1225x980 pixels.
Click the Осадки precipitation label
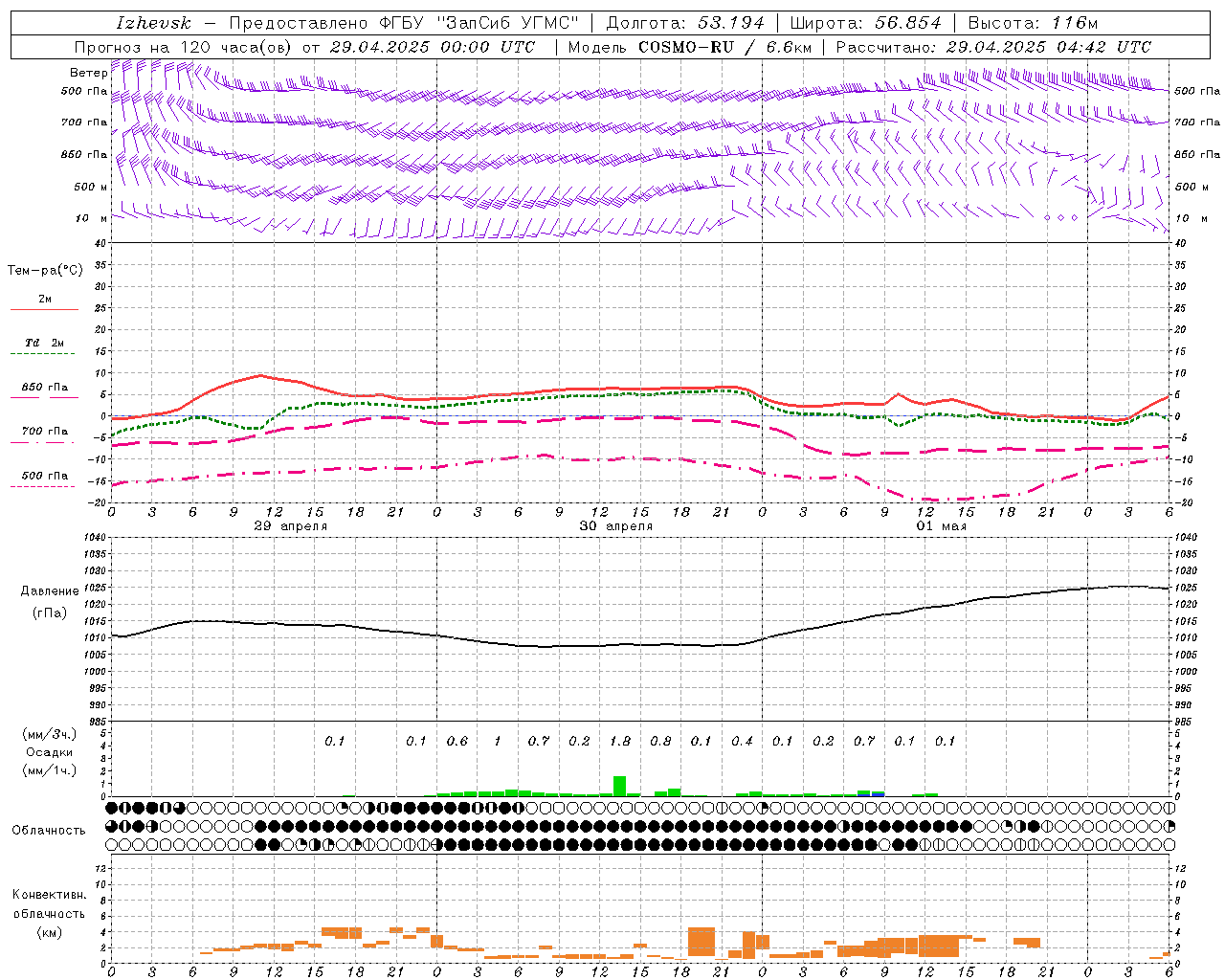click(x=50, y=752)
